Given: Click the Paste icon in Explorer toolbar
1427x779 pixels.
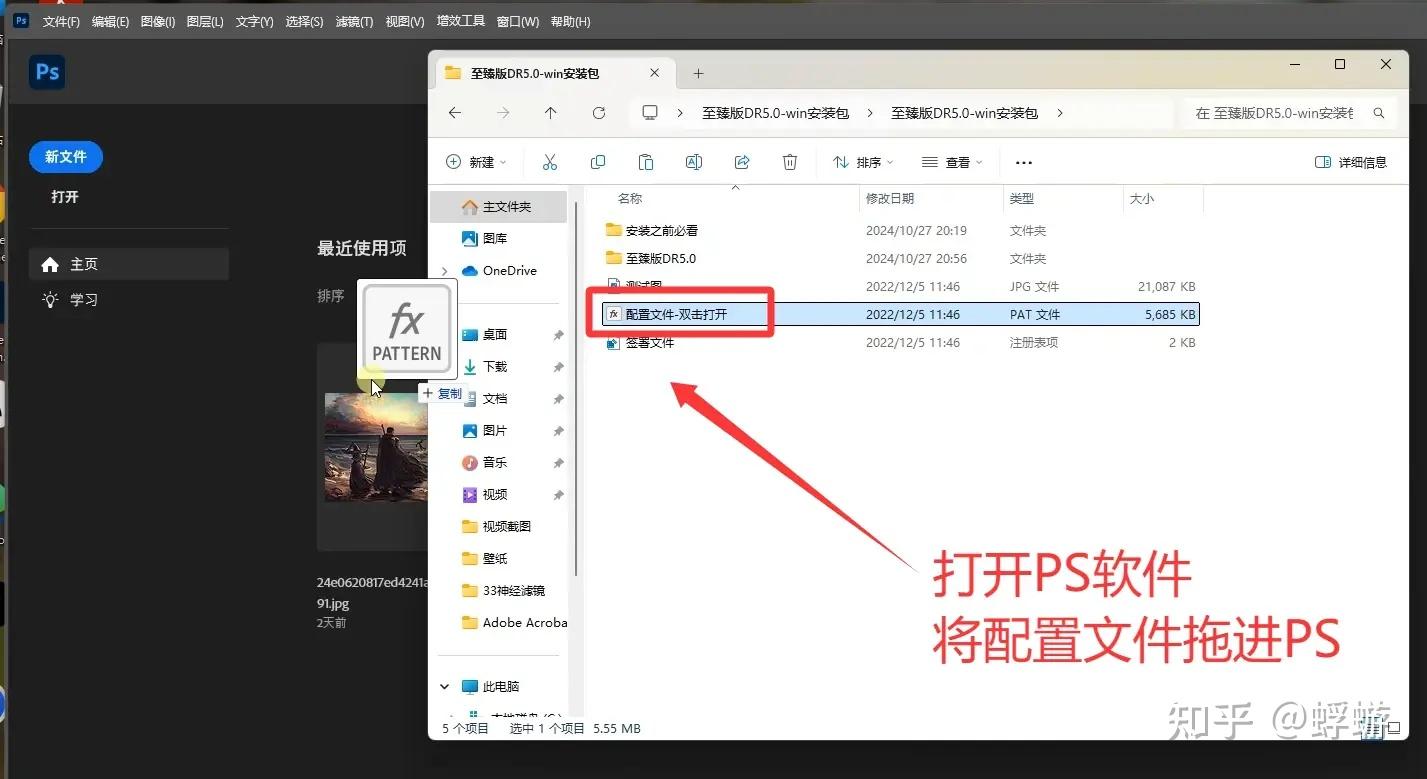Looking at the screenshot, I should click(x=645, y=161).
